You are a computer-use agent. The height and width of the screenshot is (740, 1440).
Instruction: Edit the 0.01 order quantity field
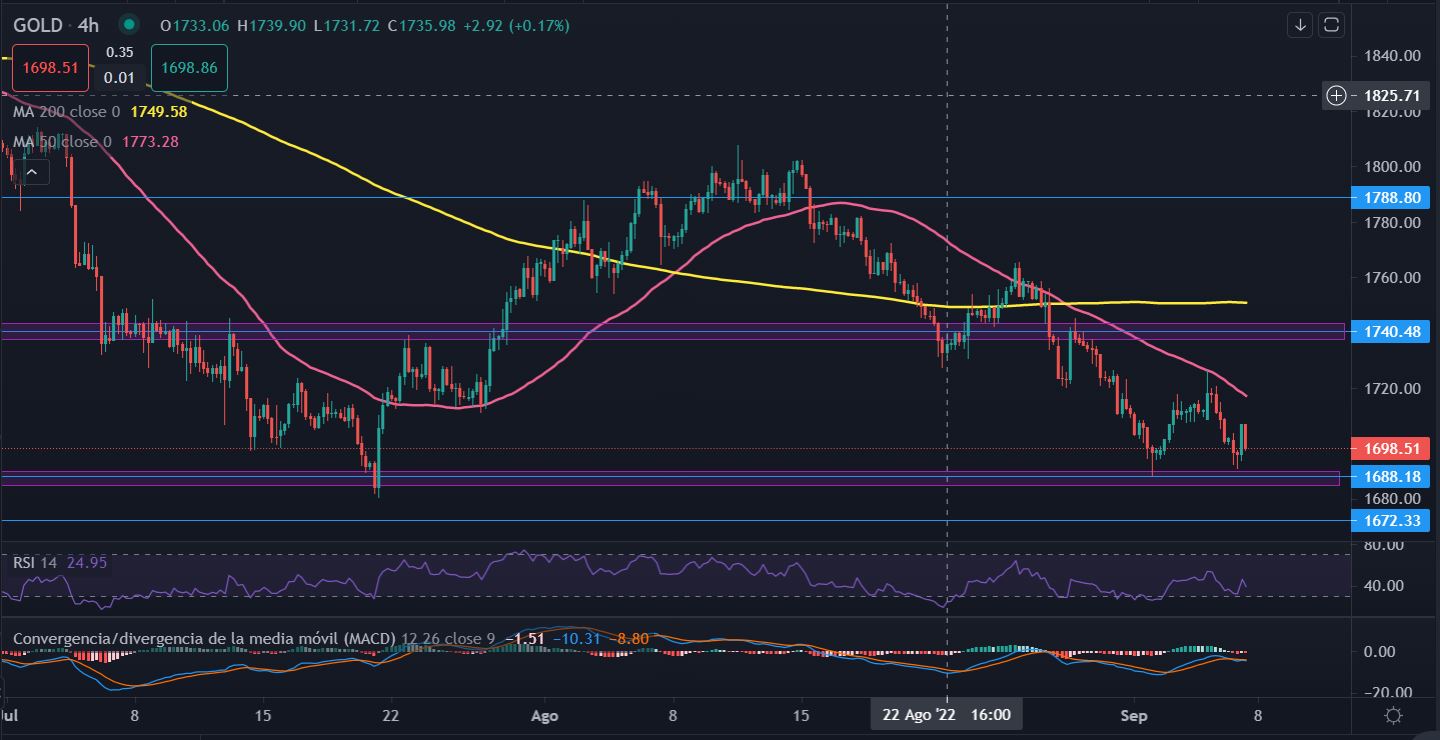click(x=120, y=78)
